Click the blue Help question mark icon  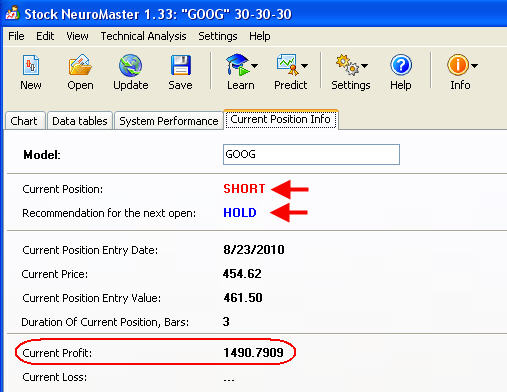pos(401,65)
